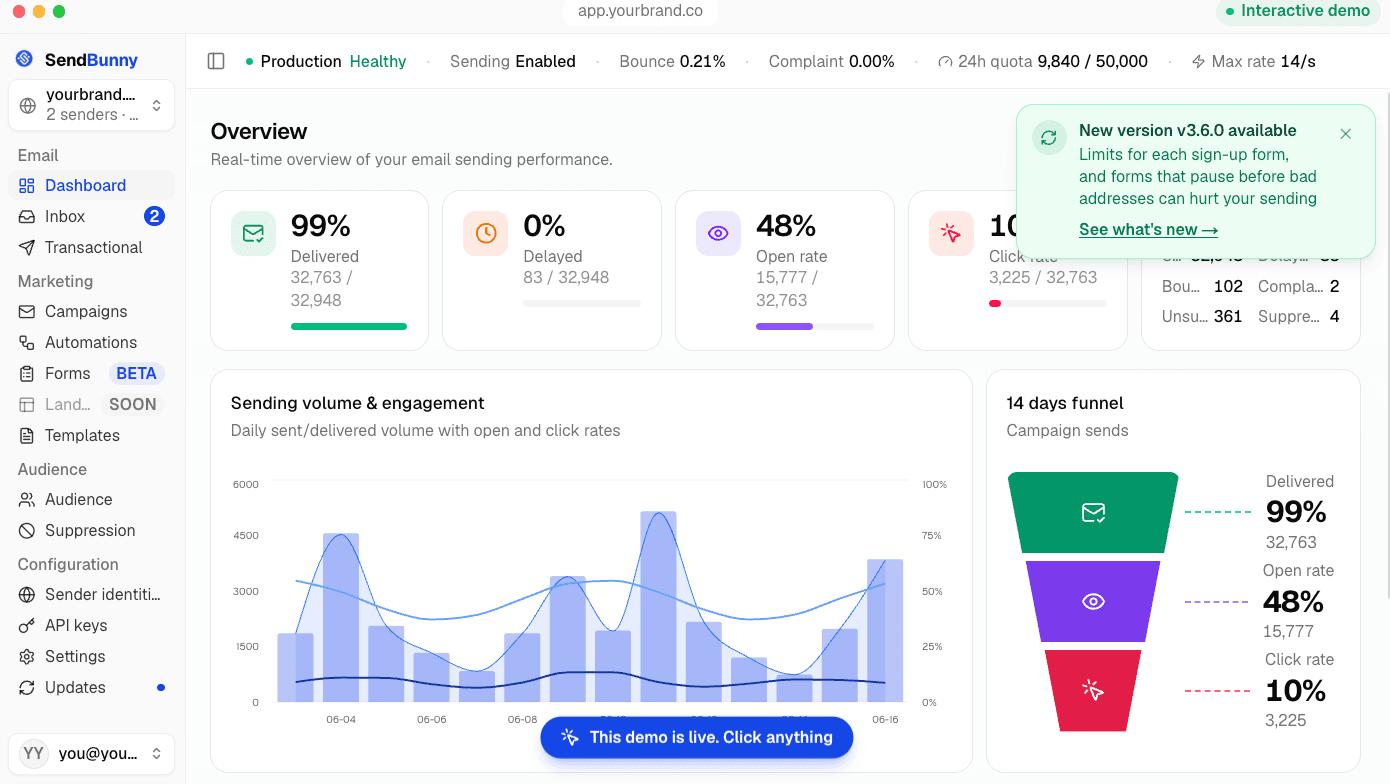Click the Max rate lightning bolt icon
This screenshot has height=784, width=1390.
pos(1199,62)
